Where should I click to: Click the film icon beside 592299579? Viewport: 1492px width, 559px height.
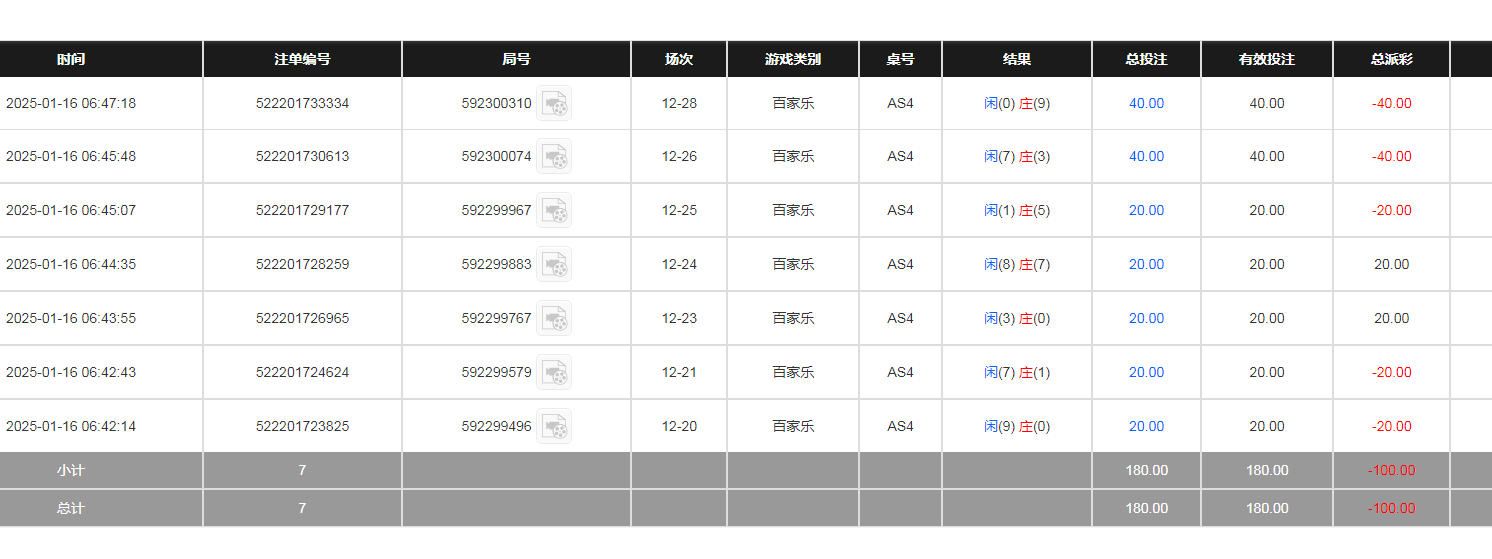[x=554, y=373]
